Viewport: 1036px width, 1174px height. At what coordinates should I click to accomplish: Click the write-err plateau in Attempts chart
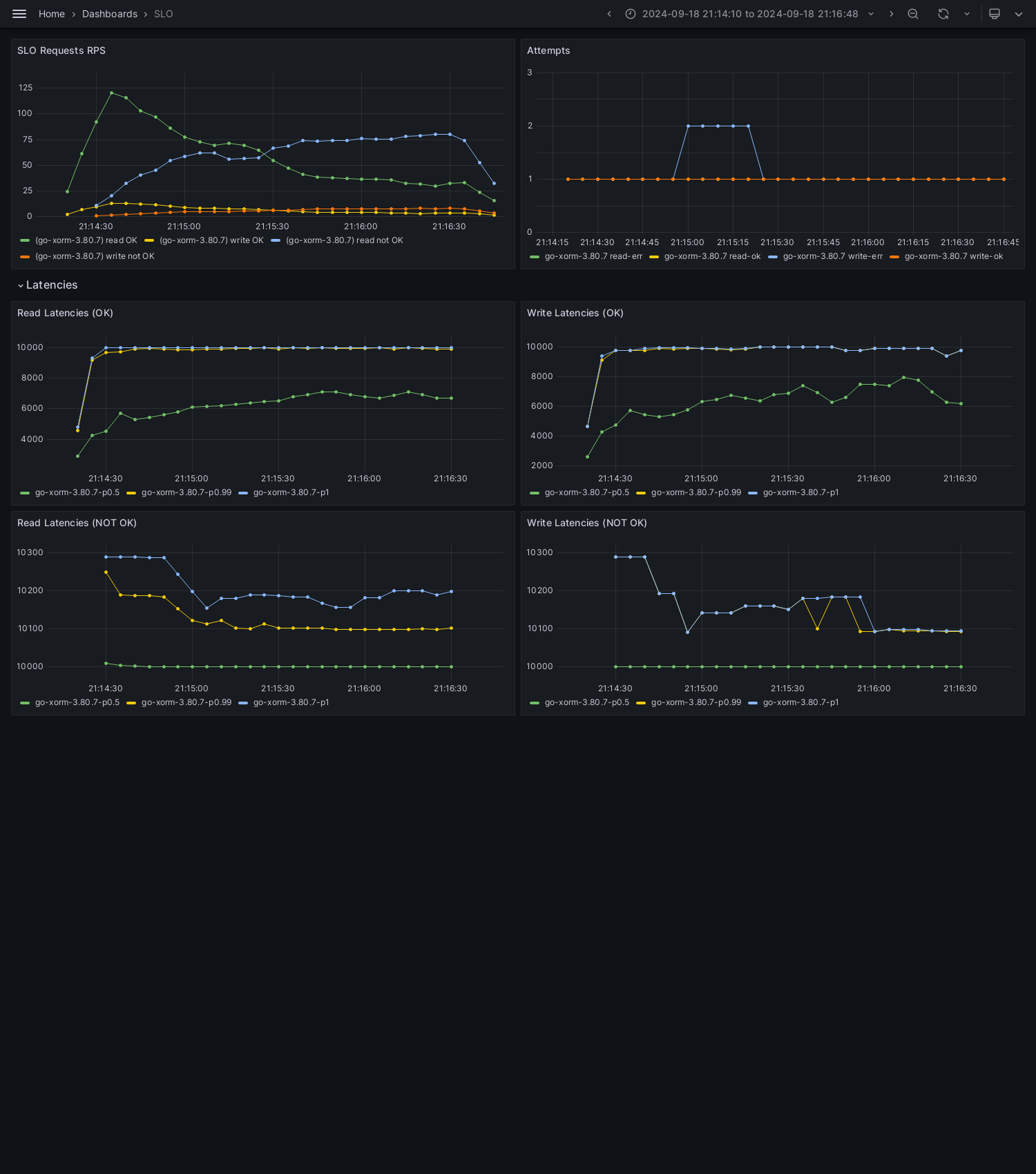point(718,126)
